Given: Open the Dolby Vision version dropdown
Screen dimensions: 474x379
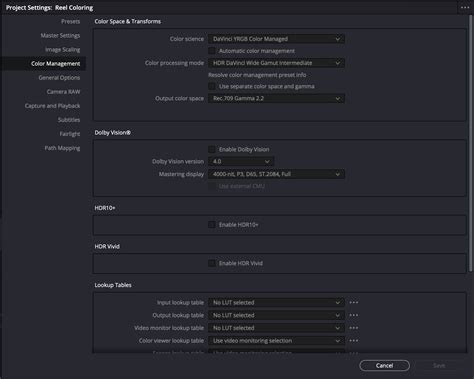Looking at the screenshot, I should click(241, 161).
